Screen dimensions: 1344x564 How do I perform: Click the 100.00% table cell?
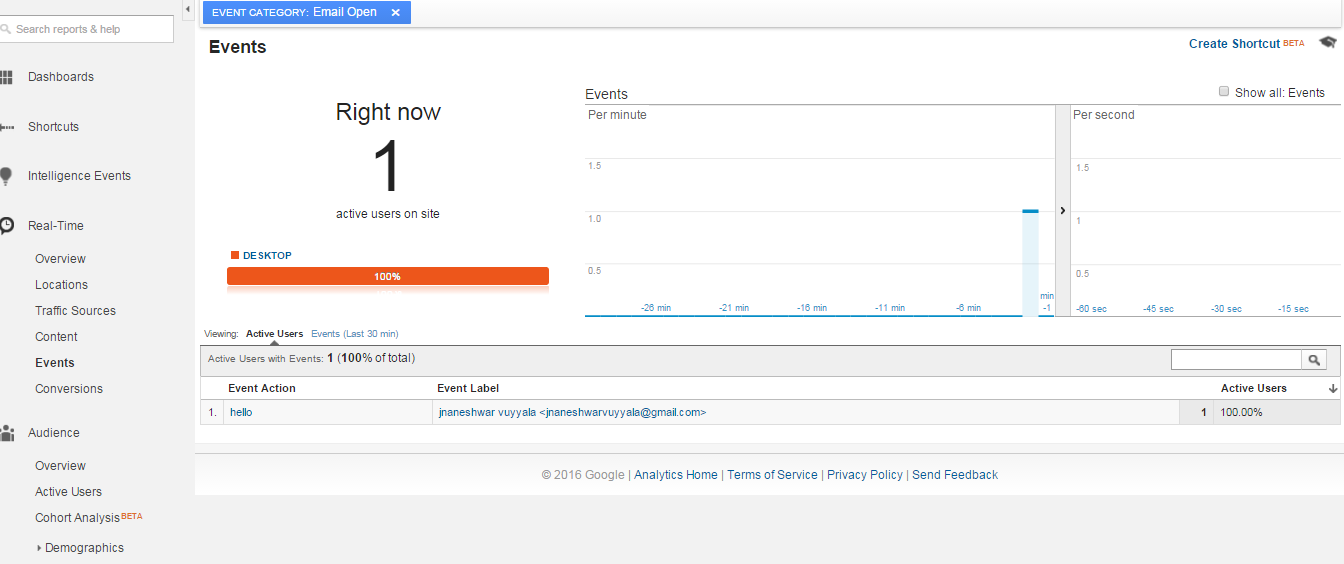(x=1241, y=412)
